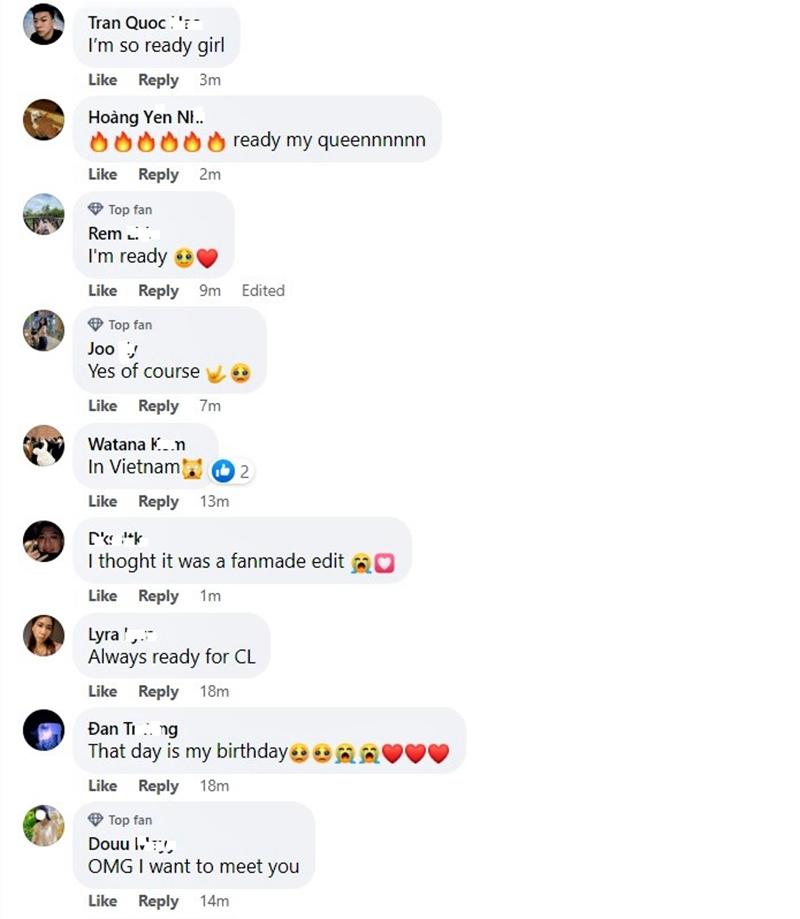Reply to "OMG I want to meet you"

[158, 901]
